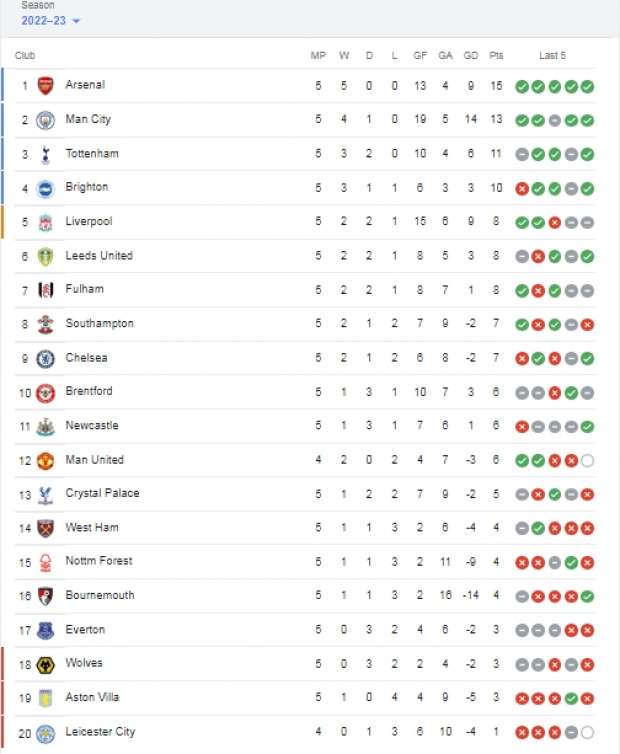
Task: Click the GD column header
Action: tap(470, 55)
